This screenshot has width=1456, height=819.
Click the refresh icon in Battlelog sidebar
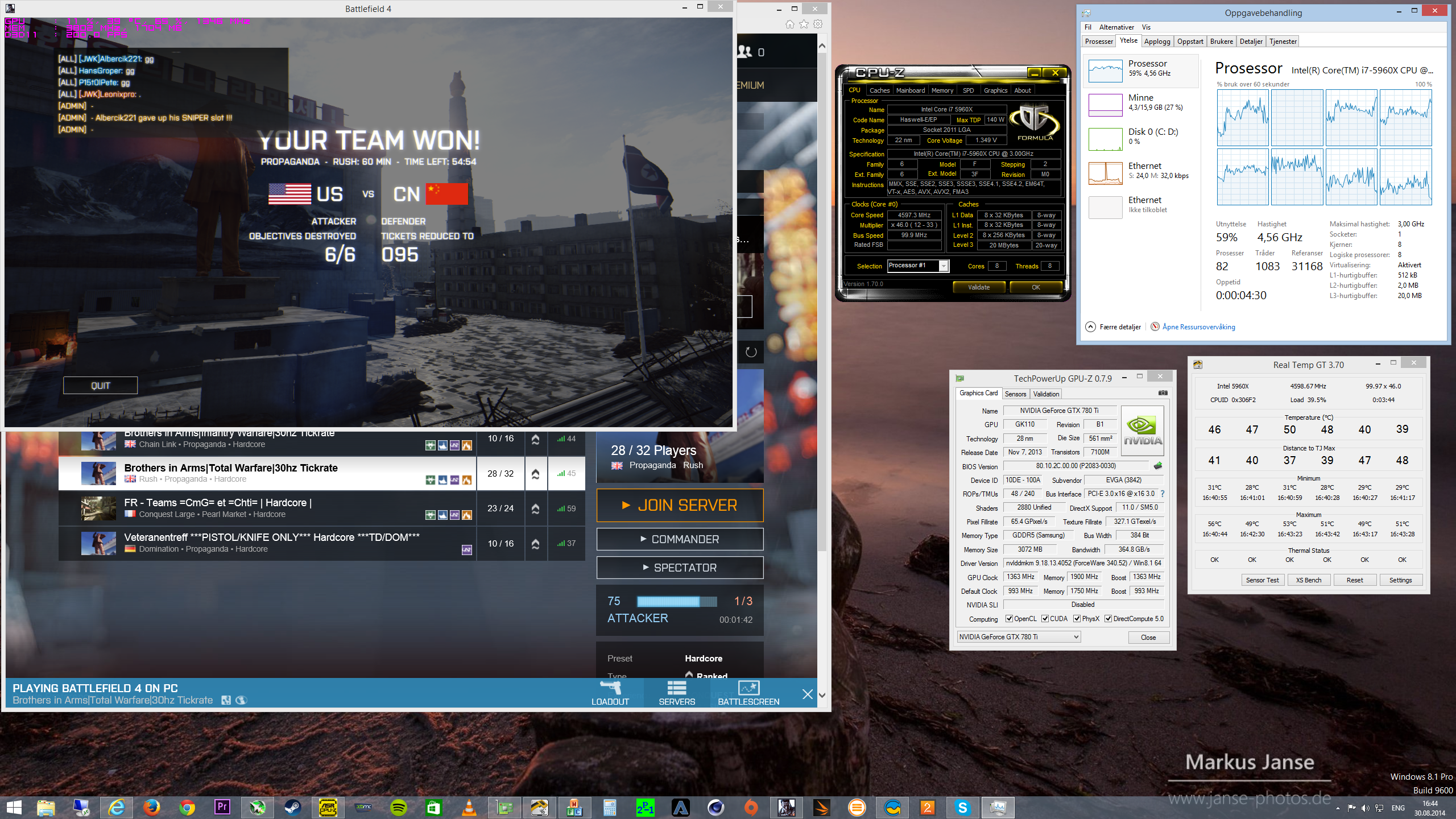[751, 352]
